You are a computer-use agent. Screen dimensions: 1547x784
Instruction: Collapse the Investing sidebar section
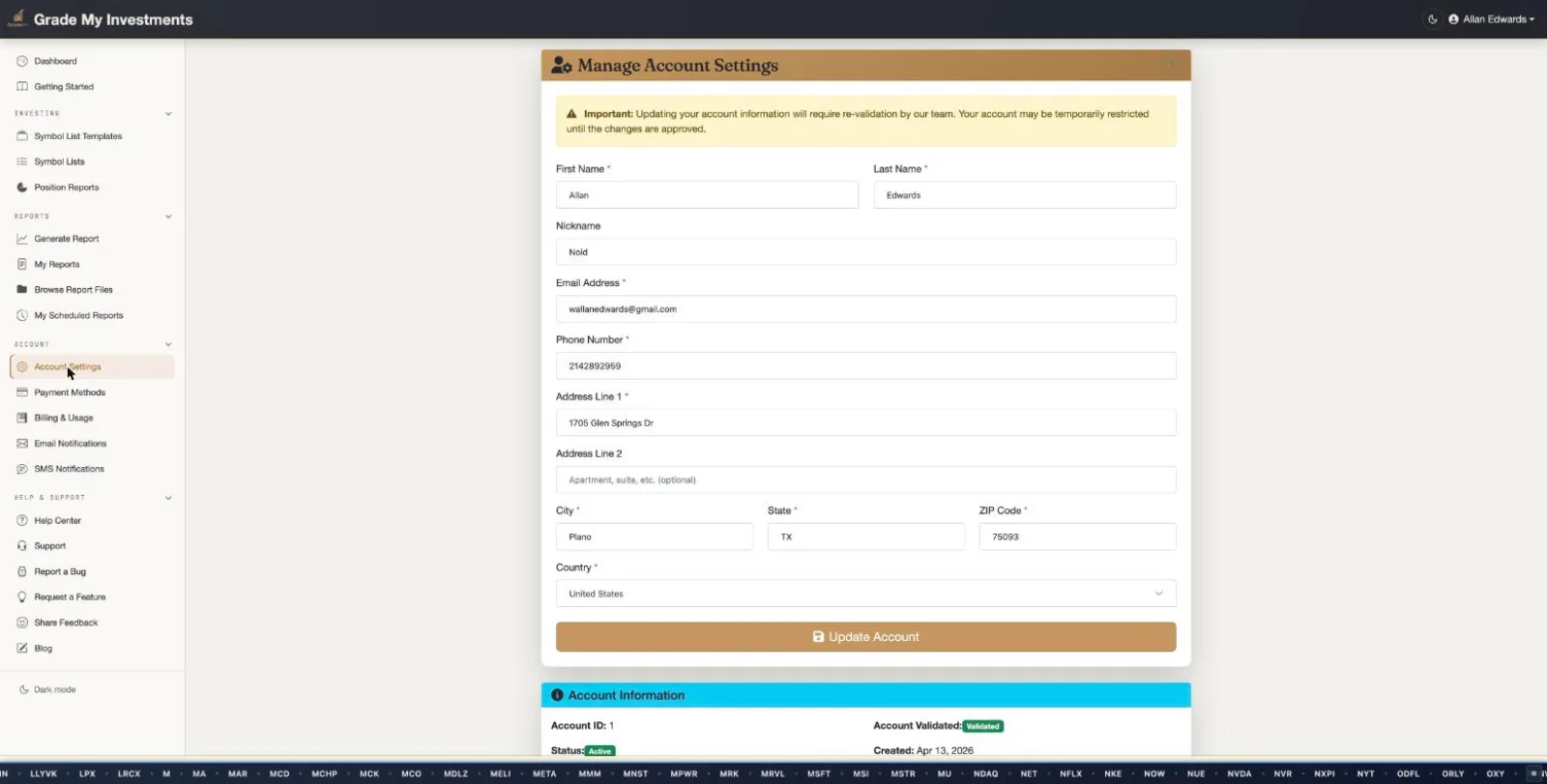(x=168, y=114)
